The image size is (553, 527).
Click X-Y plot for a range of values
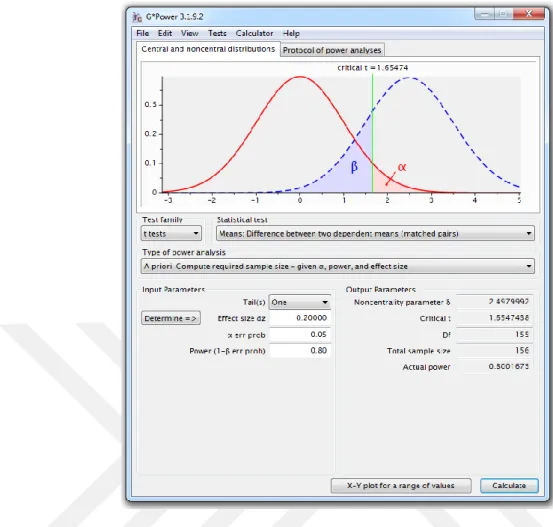tap(401, 485)
